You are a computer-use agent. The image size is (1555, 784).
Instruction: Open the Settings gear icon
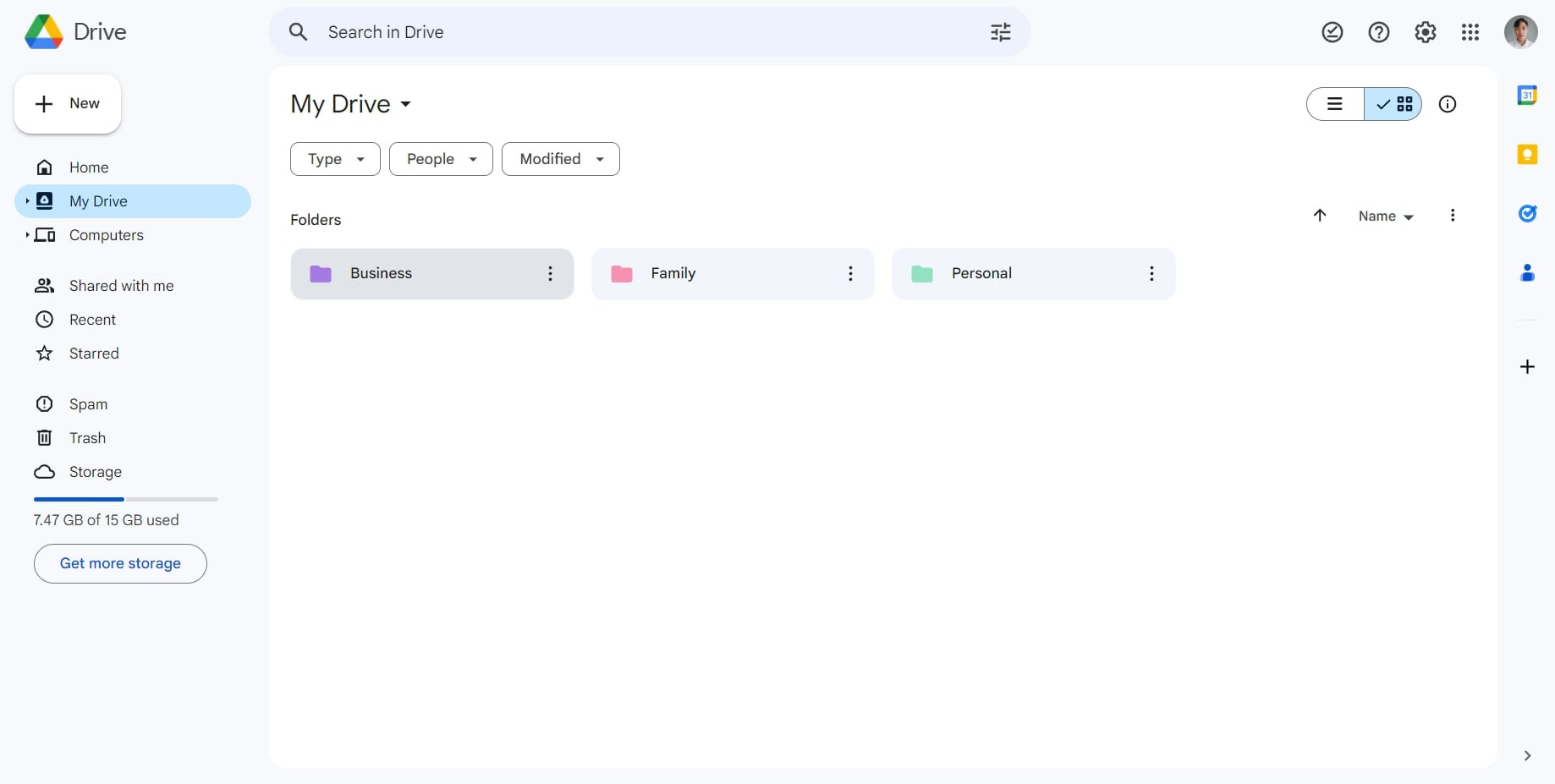1426,32
